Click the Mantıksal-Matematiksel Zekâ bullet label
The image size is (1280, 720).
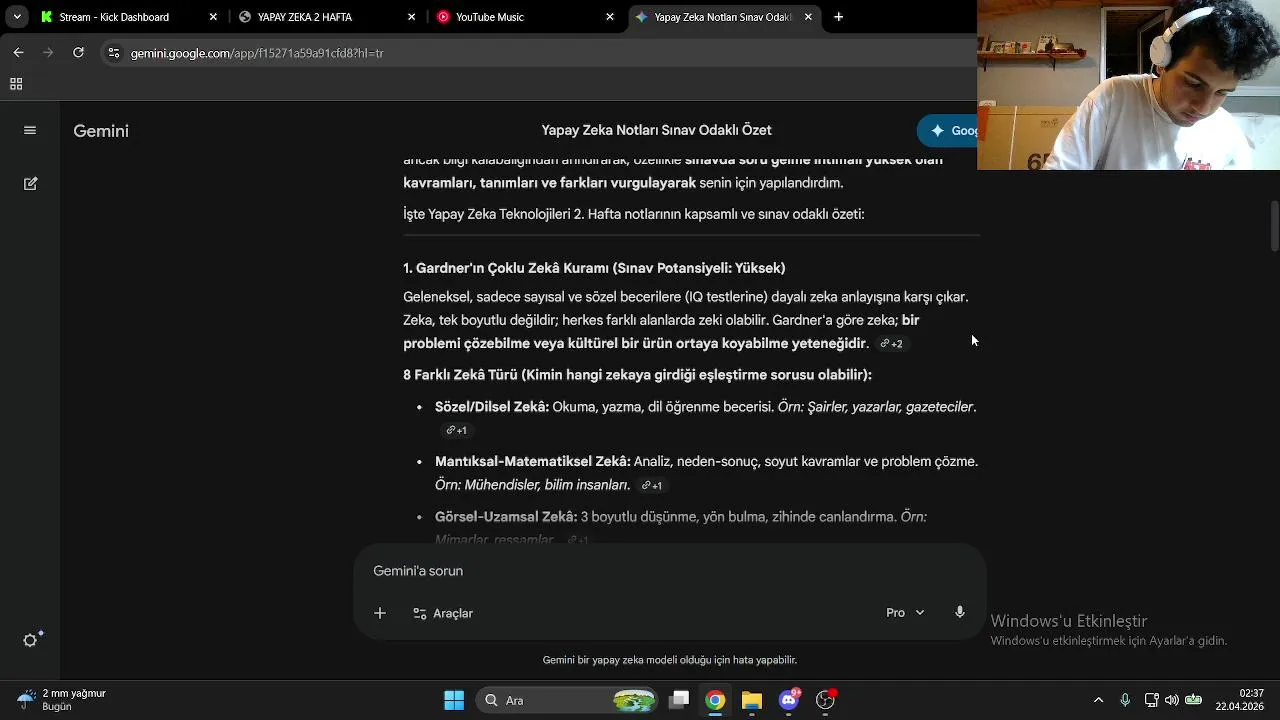pos(532,462)
